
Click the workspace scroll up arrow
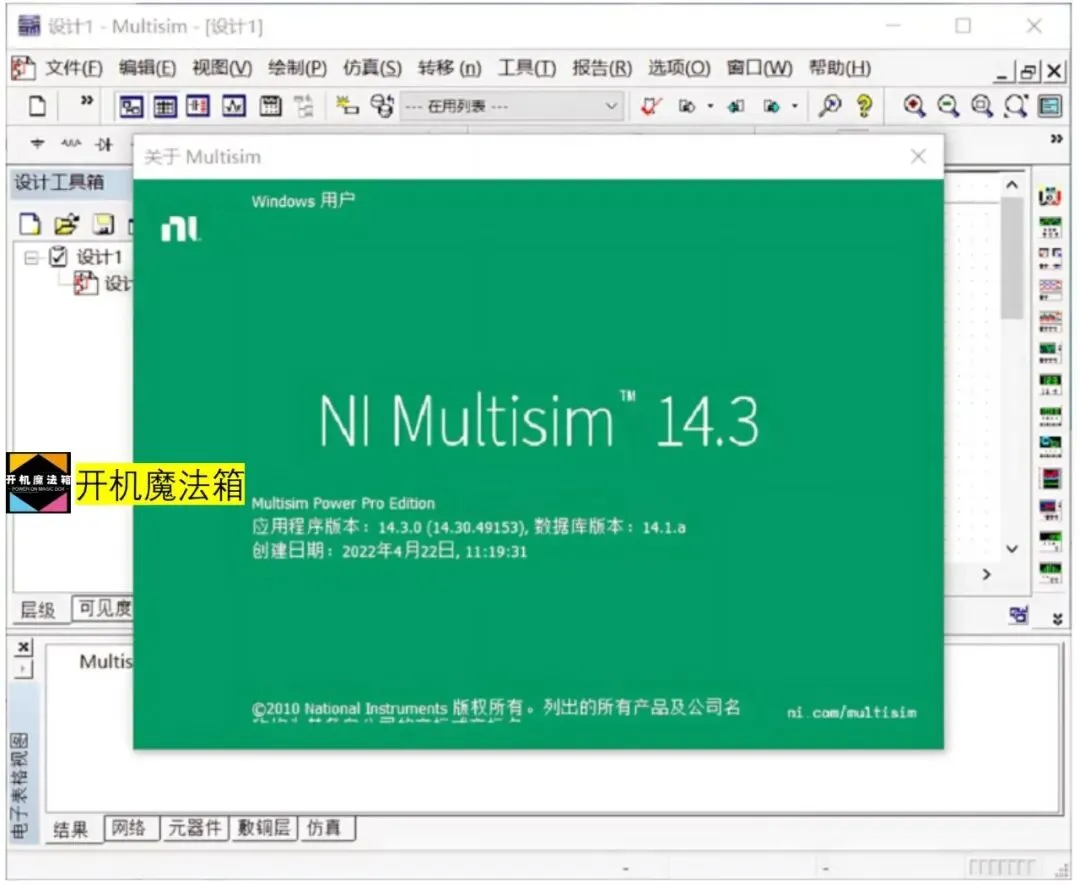[x=1012, y=185]
